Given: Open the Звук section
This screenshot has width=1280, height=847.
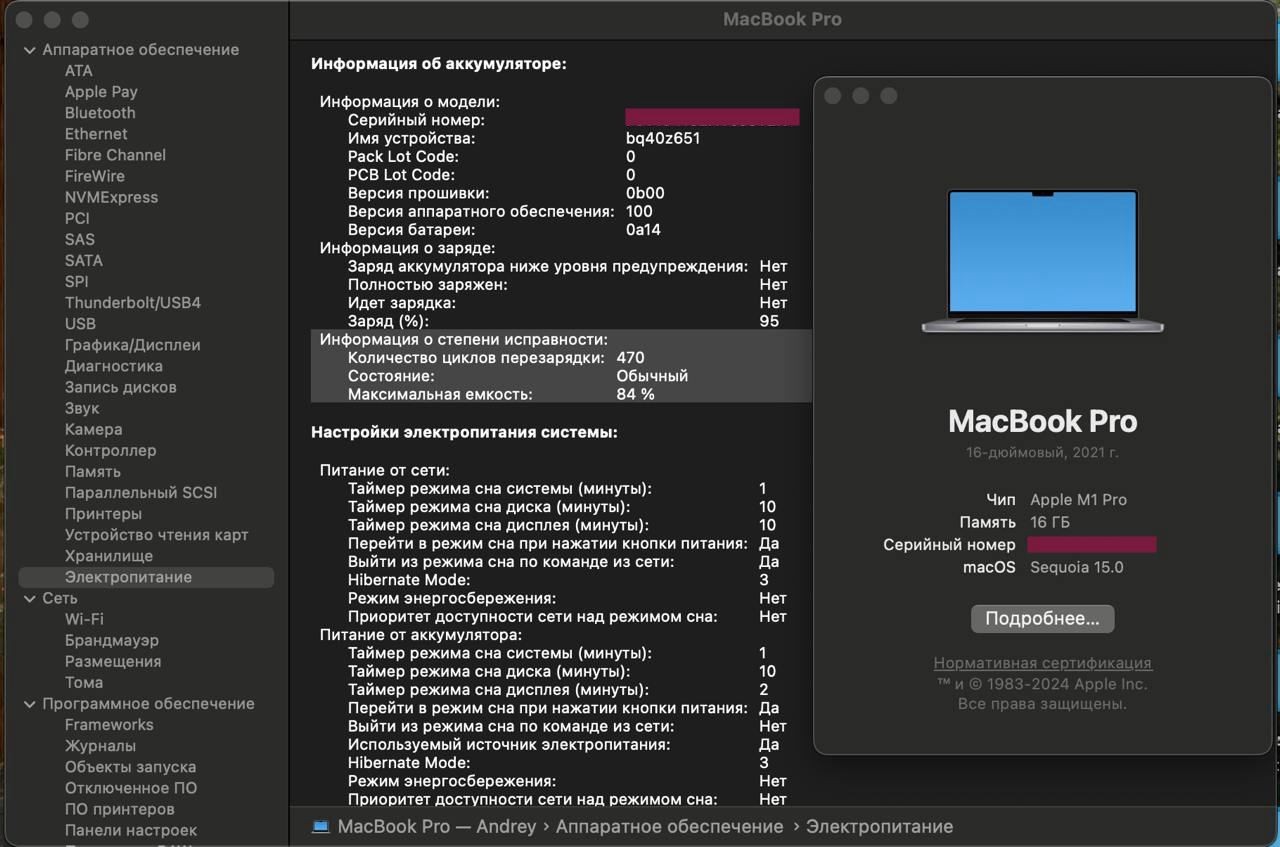Looking at the screenshot, I should pyautogui.click(x=82, y=408).
